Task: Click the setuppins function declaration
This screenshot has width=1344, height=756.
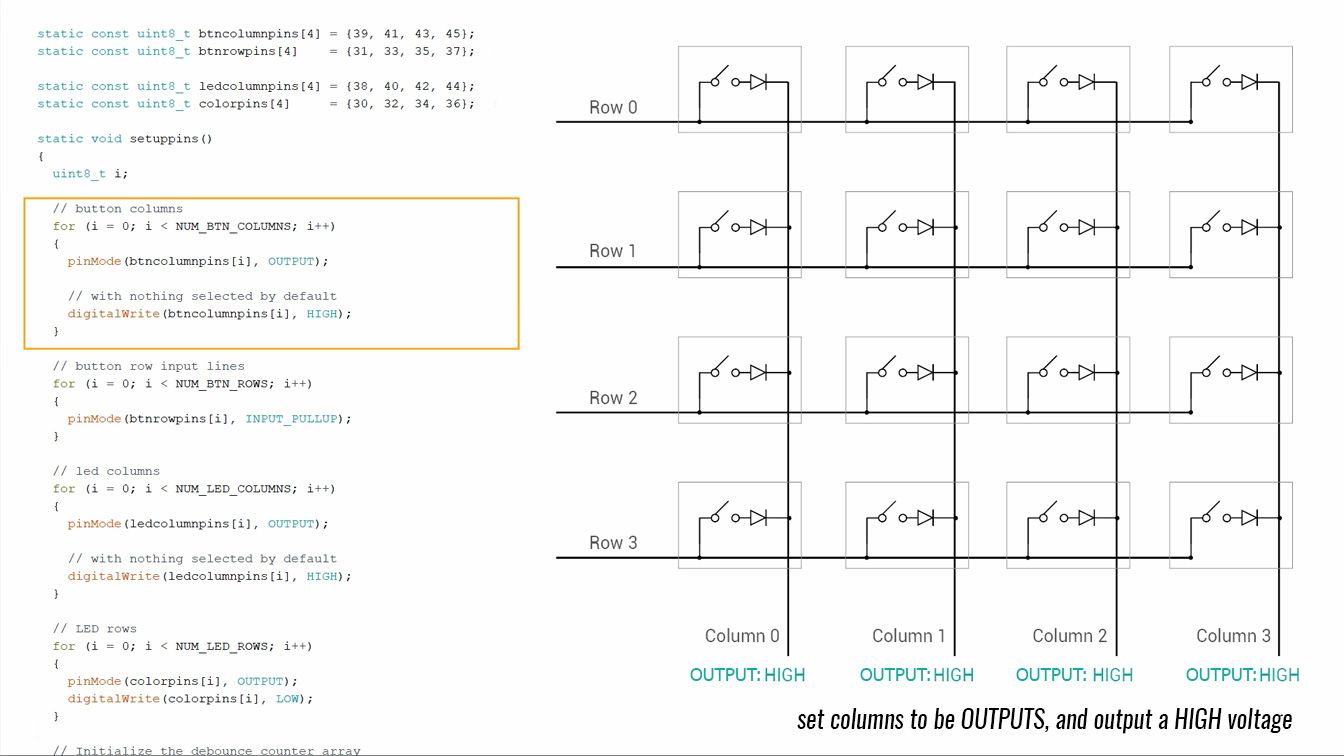Action: point(125,139)
